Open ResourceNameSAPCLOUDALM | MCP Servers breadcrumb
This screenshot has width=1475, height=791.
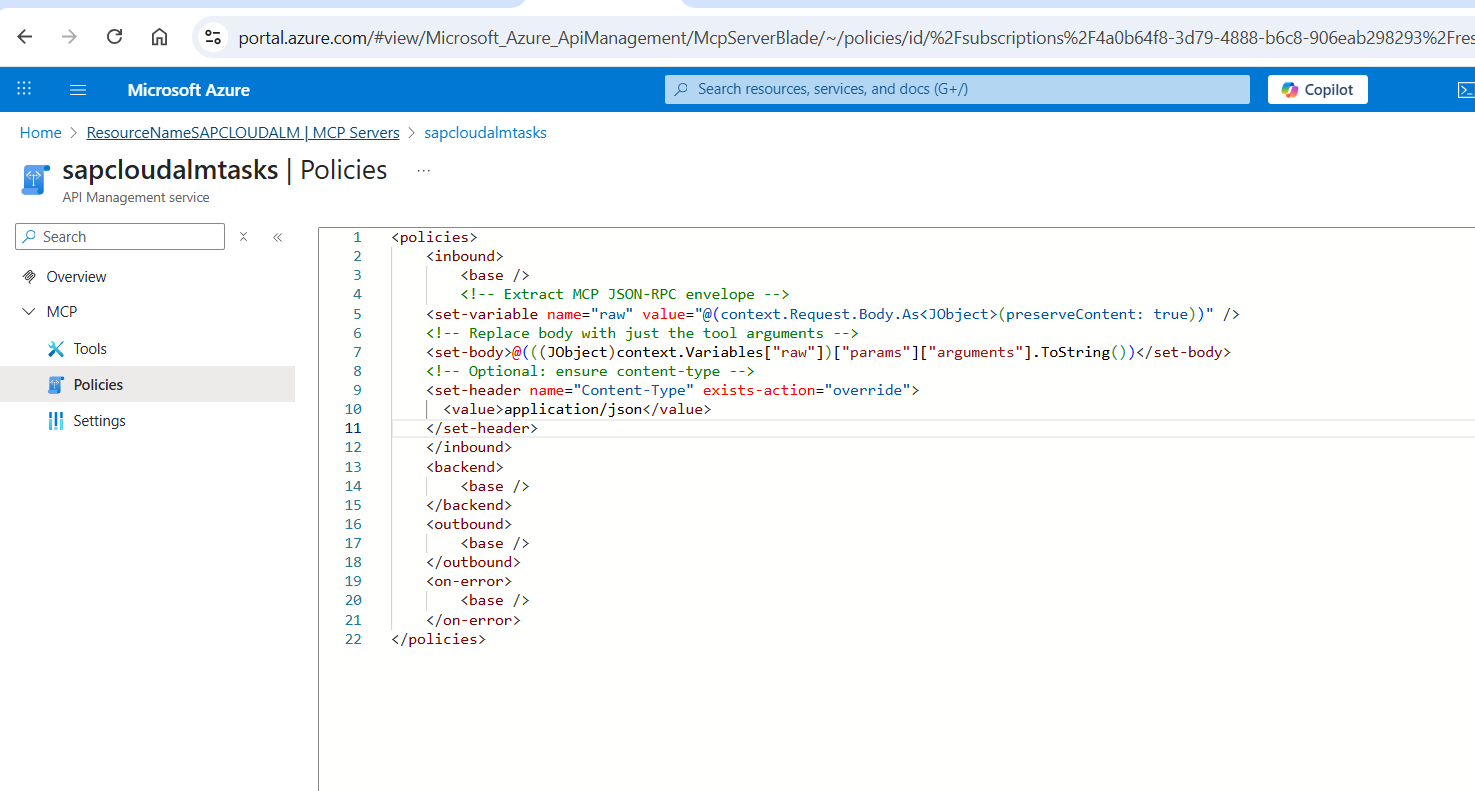point(243,132)
